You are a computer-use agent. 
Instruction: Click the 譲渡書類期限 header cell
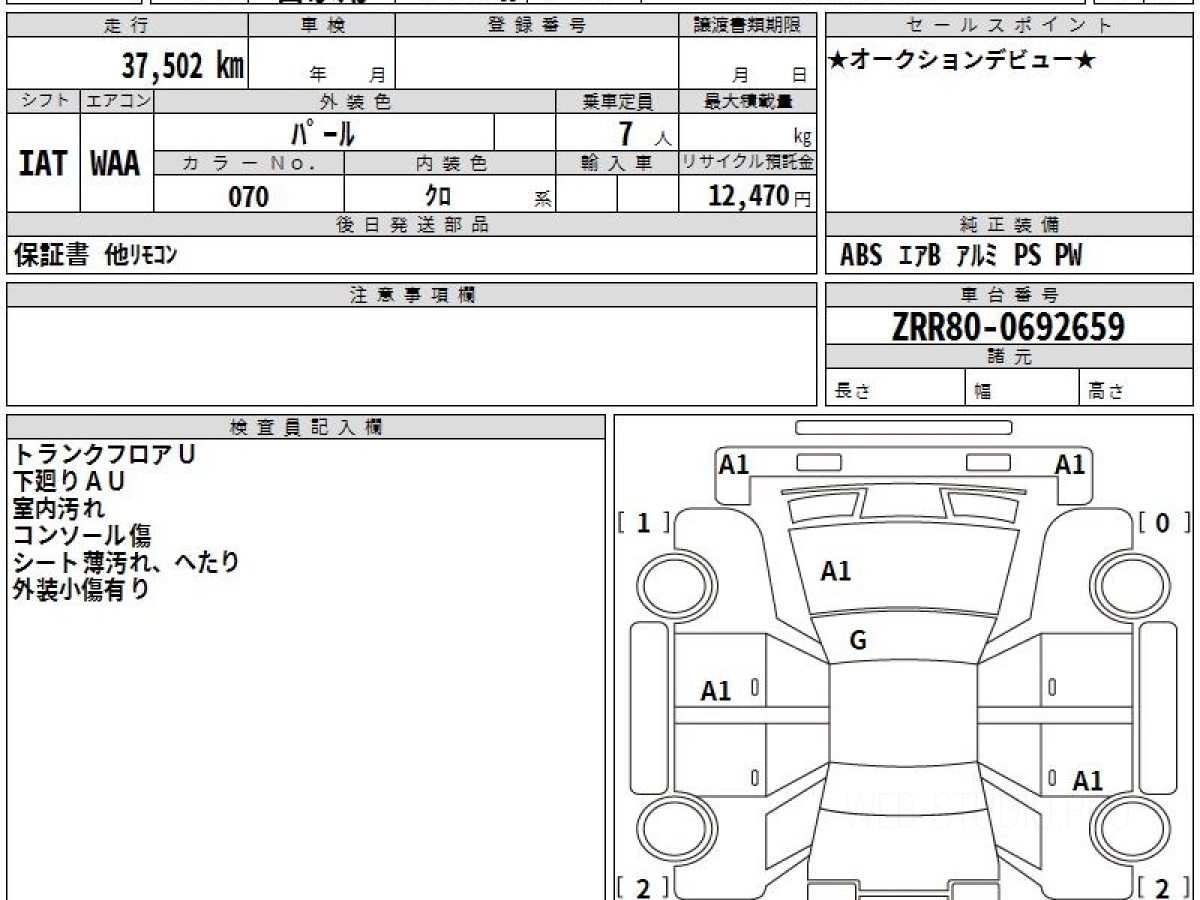(x=748, y=26)
